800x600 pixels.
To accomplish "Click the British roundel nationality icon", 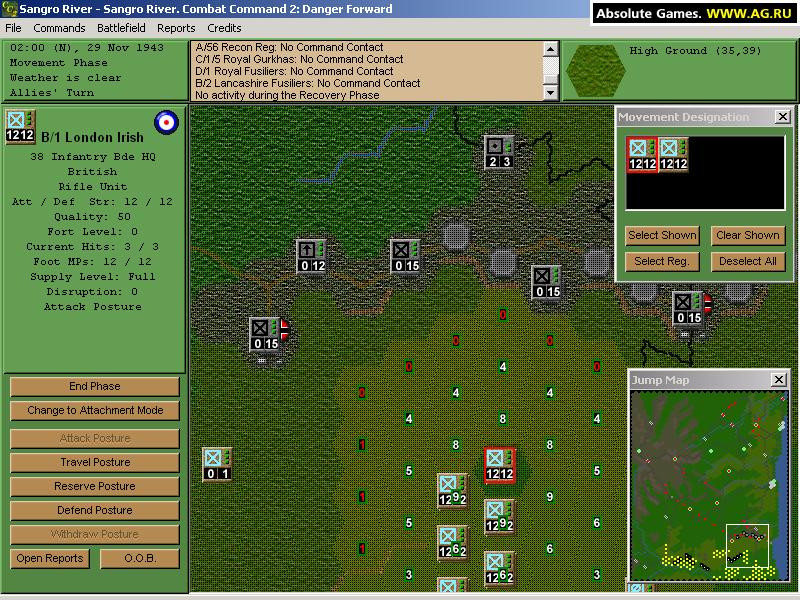I will pyautogui.click(x=166, y=122).
